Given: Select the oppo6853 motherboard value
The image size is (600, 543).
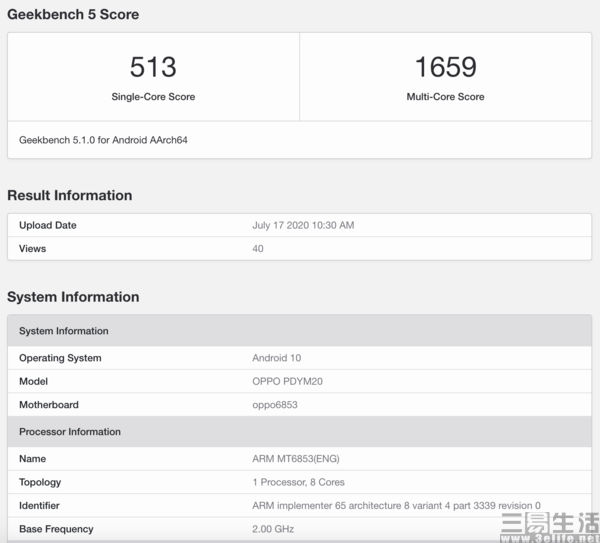Looking at the screenshot, I should tap(274, 405).
